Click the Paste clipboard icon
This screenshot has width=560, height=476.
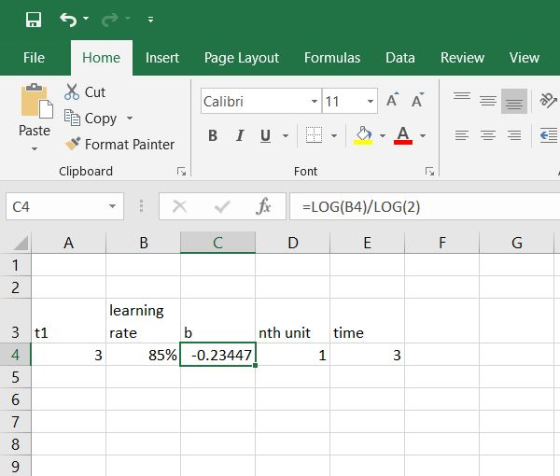pyautogui.click(x=37, y=101)
